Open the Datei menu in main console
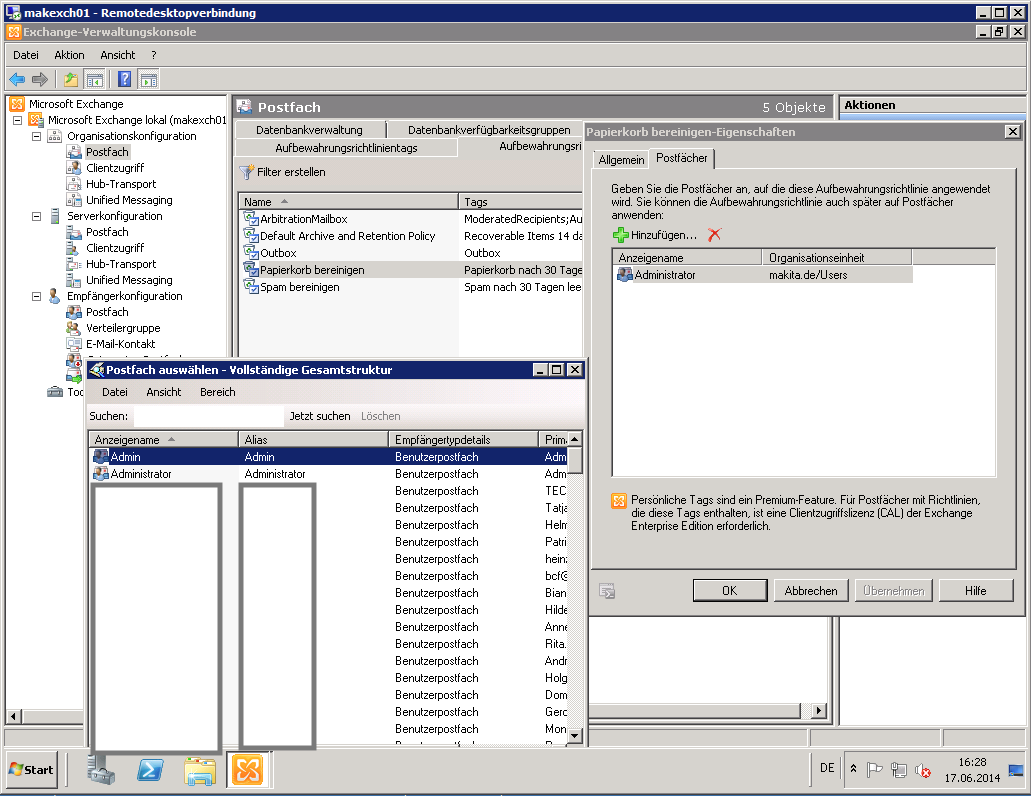1031x796 pixels. pos(26,55)
